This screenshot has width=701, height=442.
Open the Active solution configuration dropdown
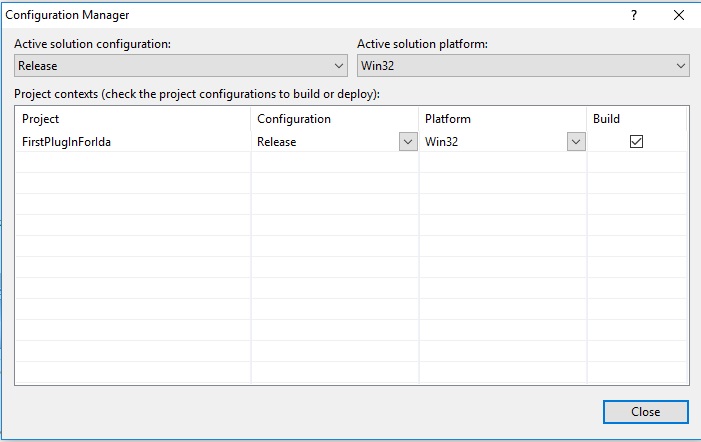tap(181, 66)
